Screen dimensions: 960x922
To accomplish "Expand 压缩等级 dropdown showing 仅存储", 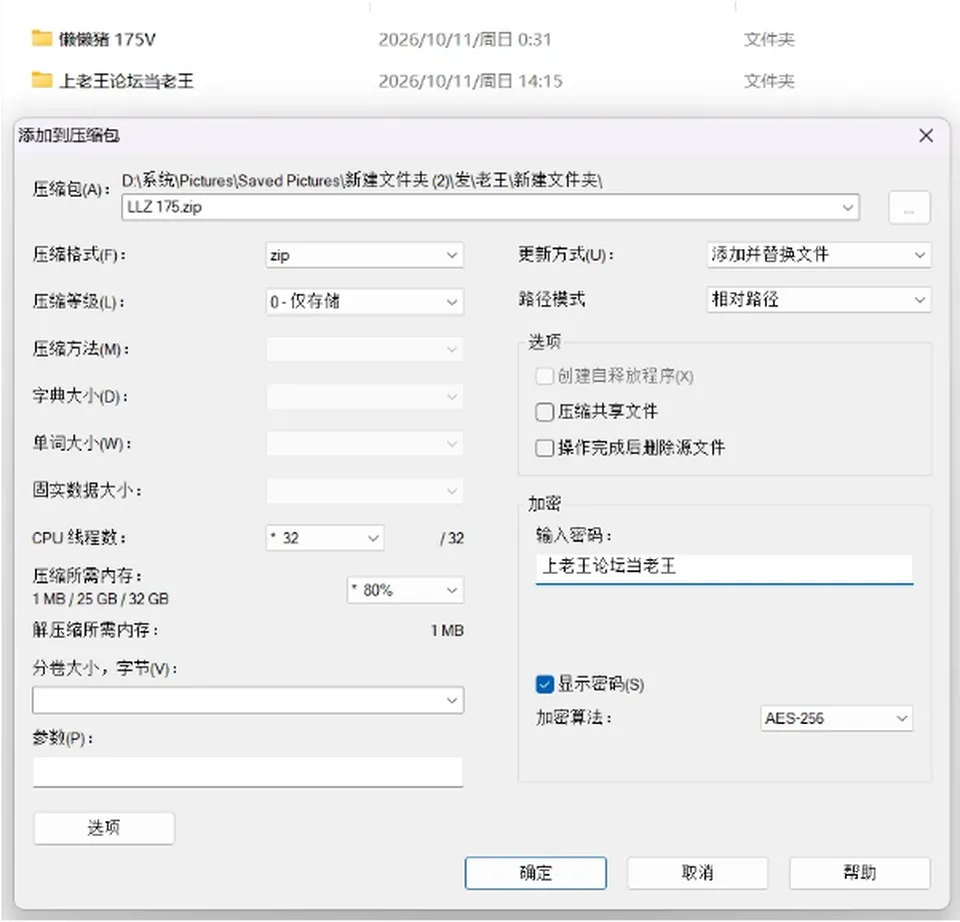I will pyautogui.click(x=364, y=302).
